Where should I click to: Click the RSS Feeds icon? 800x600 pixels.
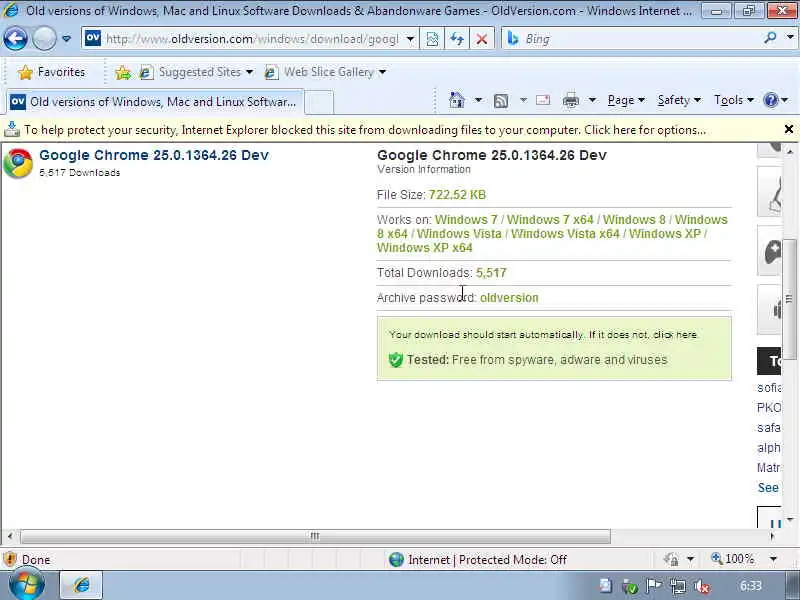tap(501, 101)
